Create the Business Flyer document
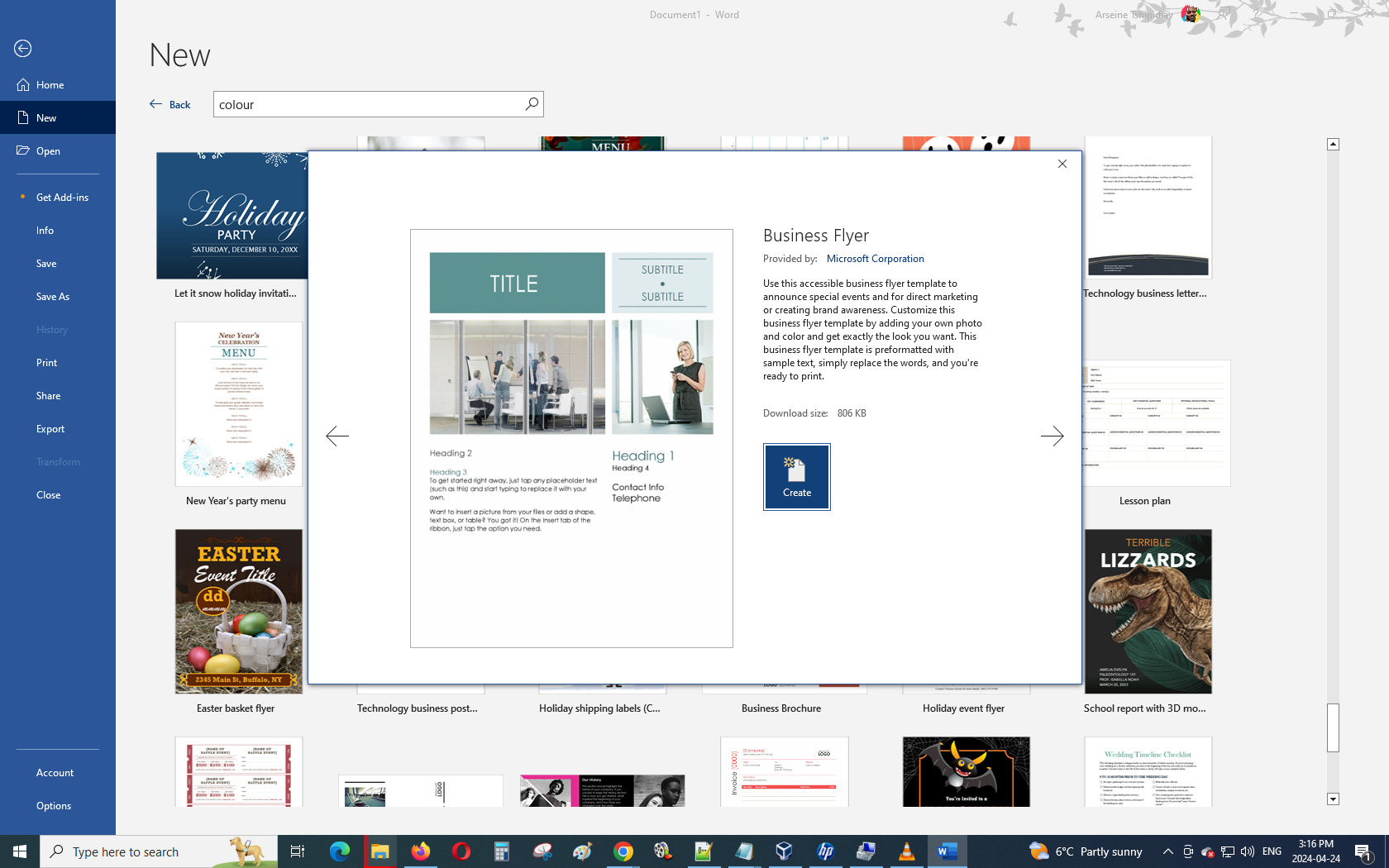 pos(796,477)
